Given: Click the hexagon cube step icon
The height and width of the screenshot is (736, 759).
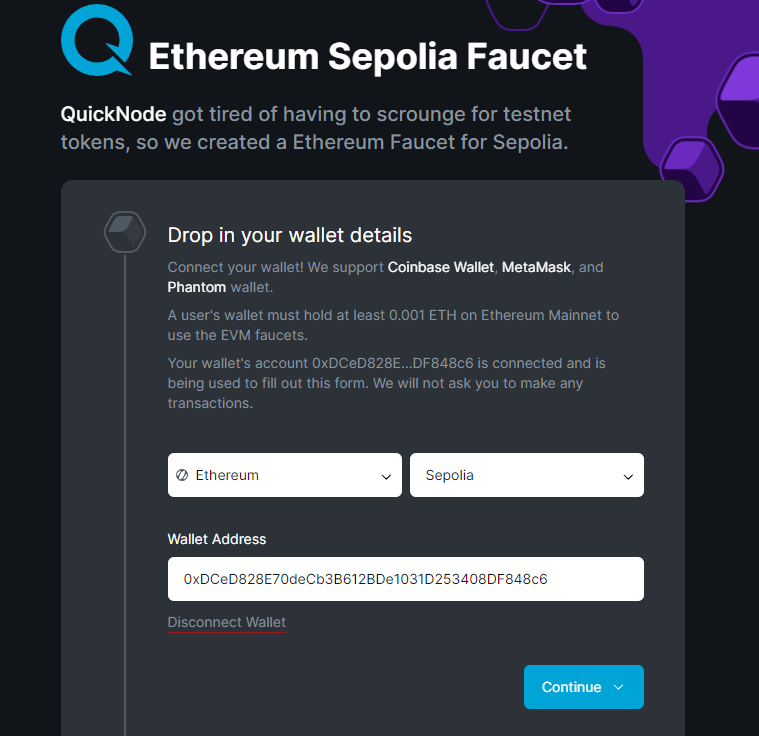Looking at the screenshot, I should (x=125, y=232).
